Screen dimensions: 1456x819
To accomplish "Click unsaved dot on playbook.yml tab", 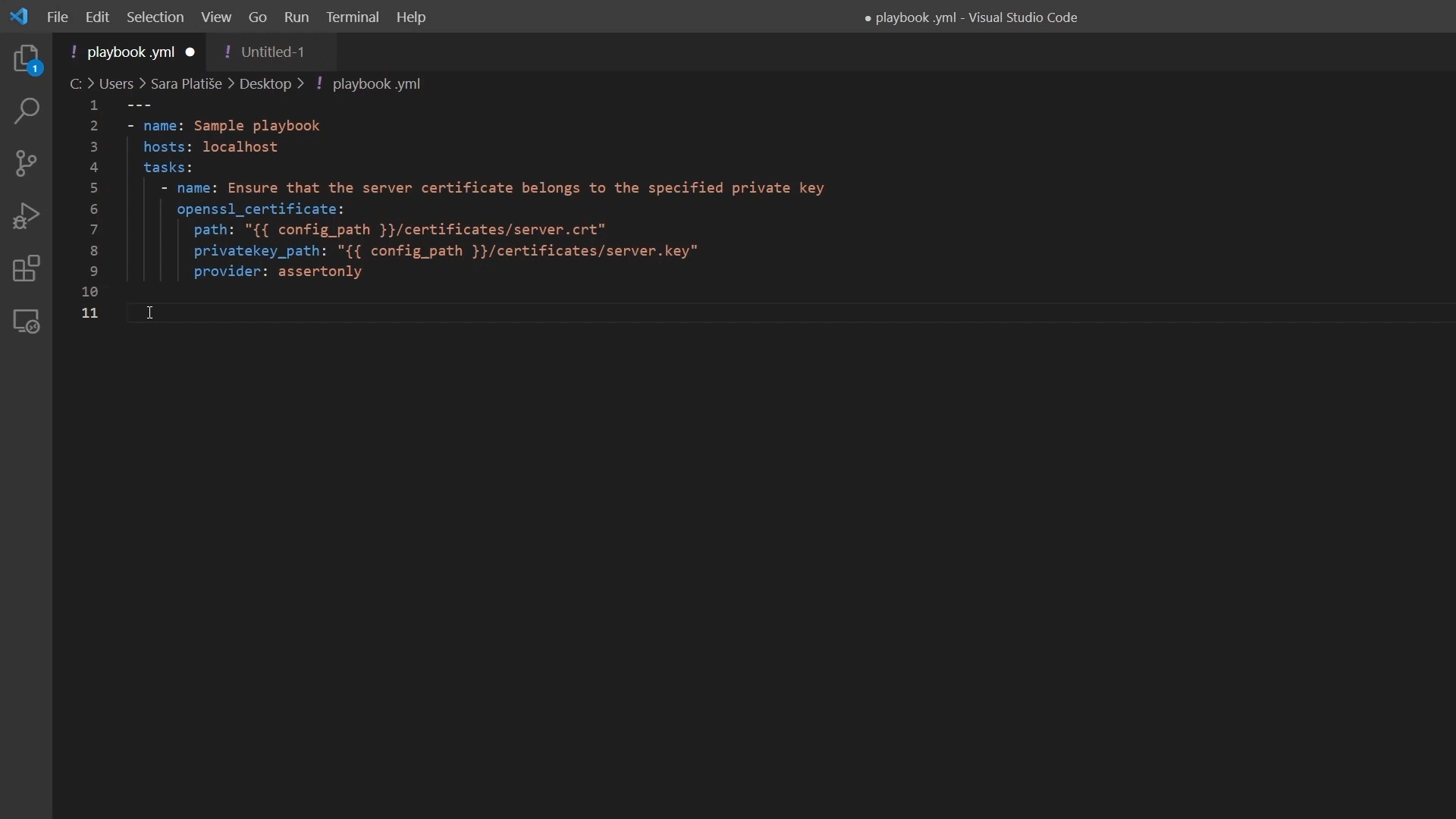I will point(191,52).
